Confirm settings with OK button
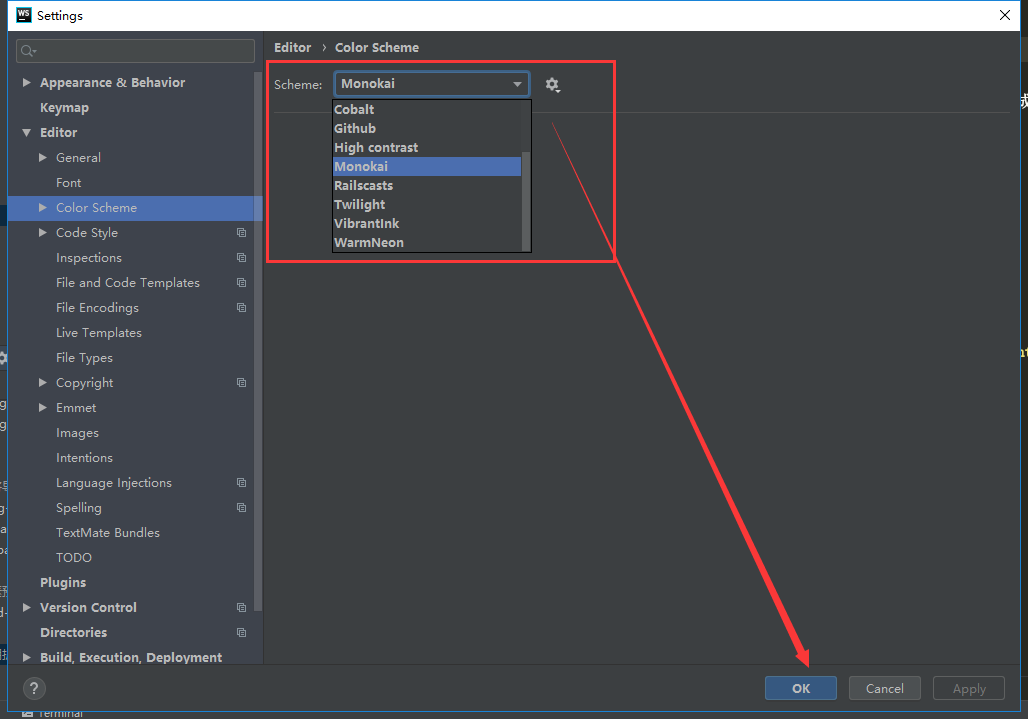 801,688
